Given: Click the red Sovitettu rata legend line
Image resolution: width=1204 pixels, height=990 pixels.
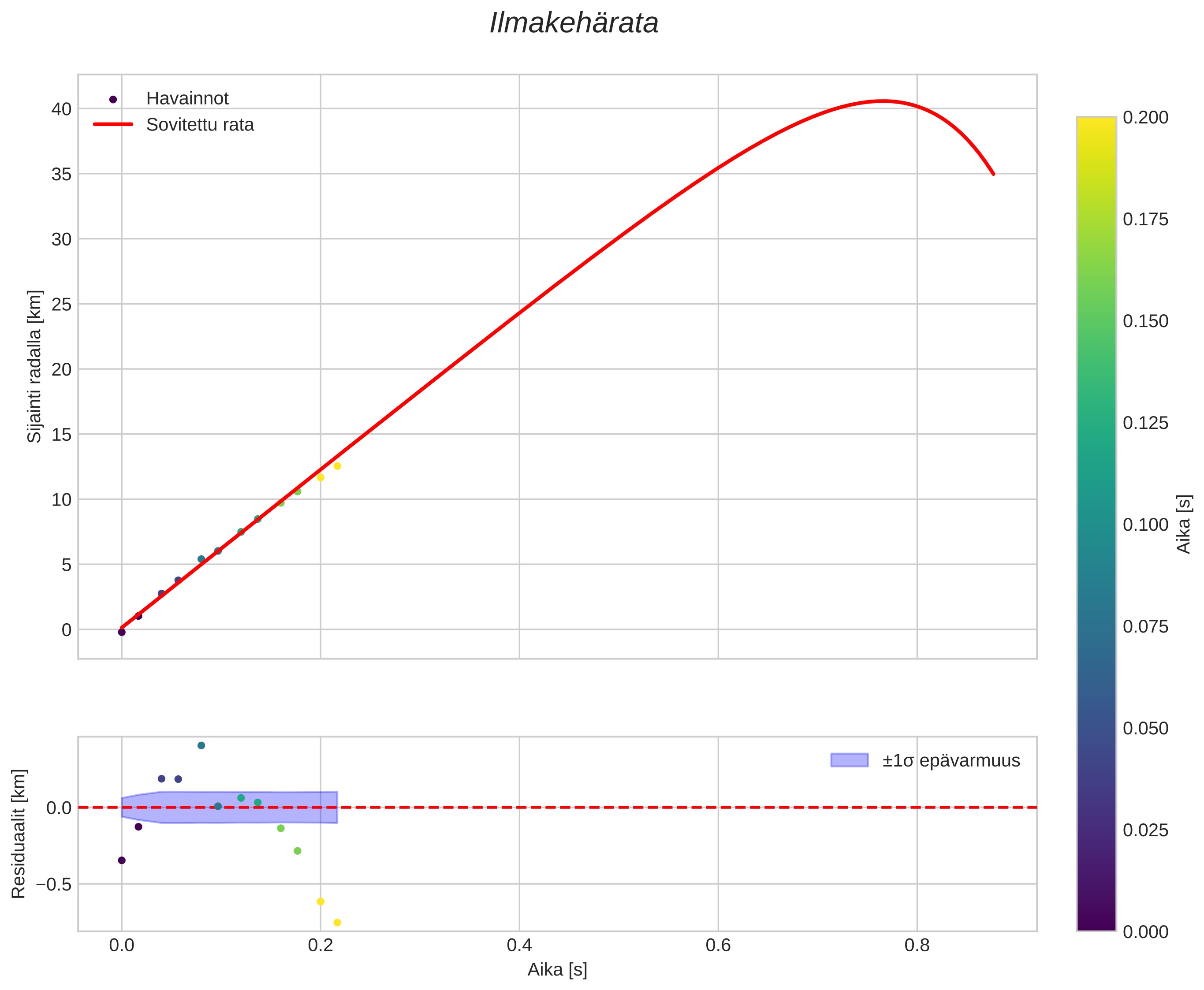Looking at the screenshot, I should point(113,124).
